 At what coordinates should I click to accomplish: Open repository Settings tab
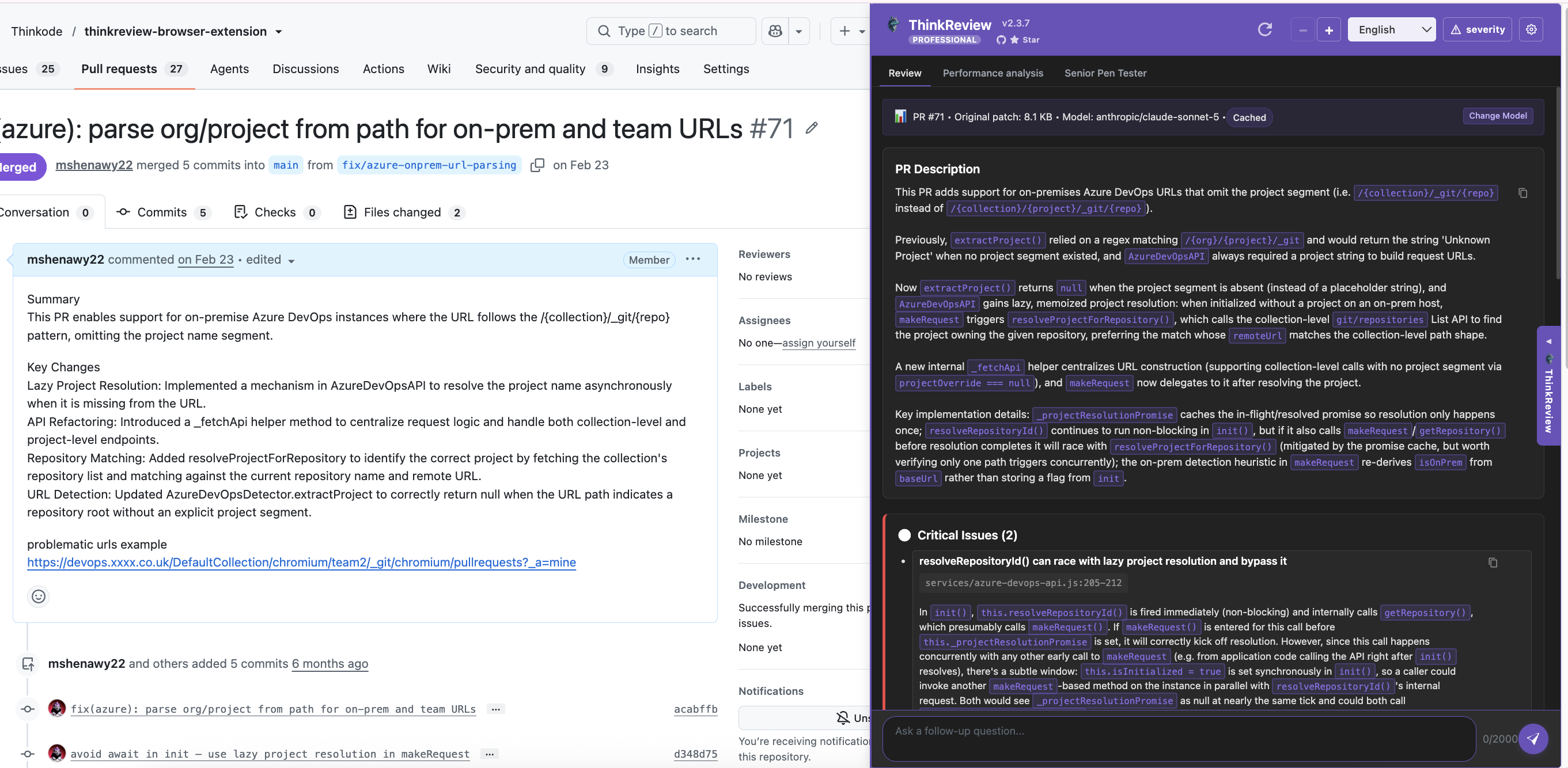coord(726,69)
